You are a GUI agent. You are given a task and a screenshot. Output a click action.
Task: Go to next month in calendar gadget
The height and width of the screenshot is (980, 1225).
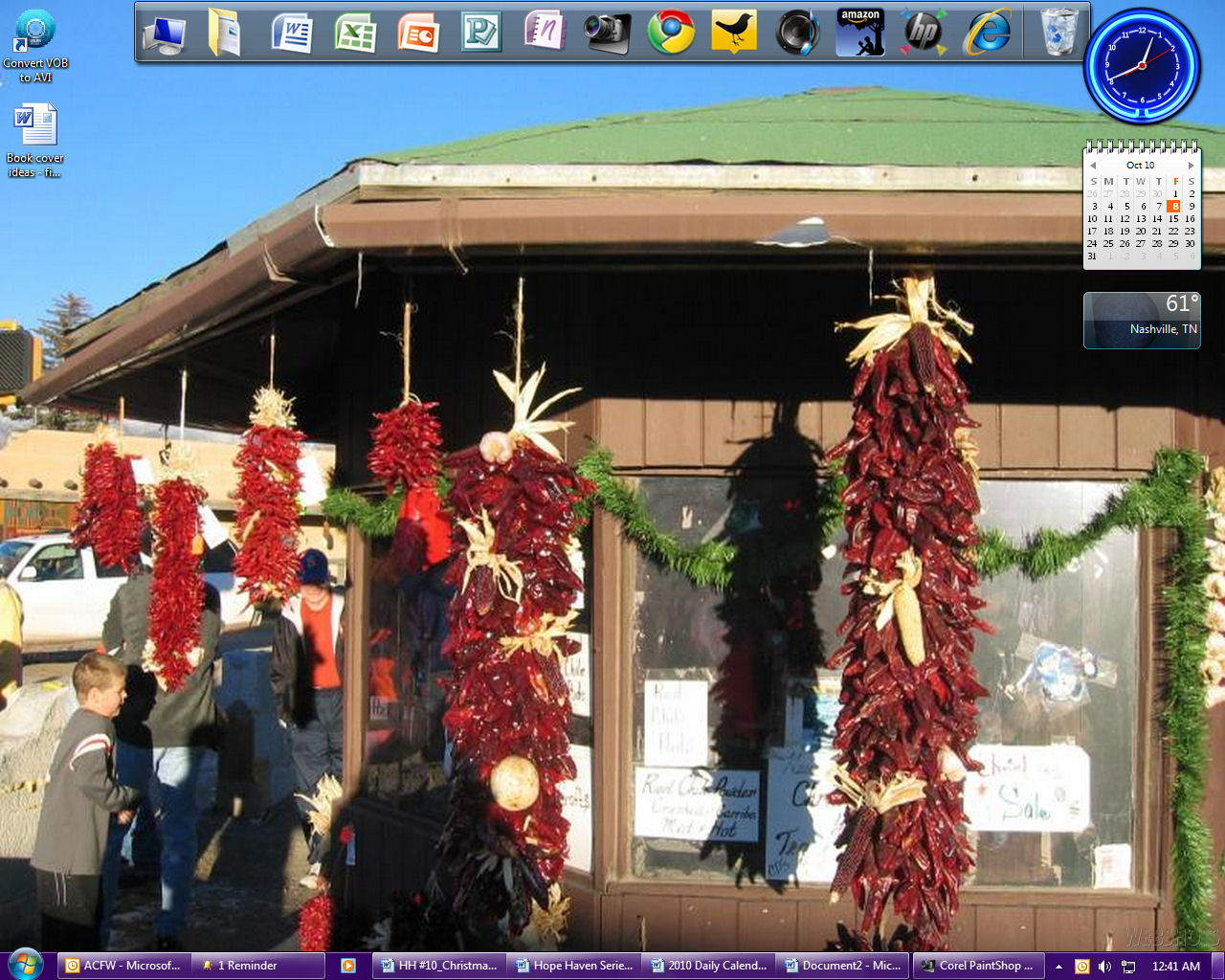[1191, 166]
